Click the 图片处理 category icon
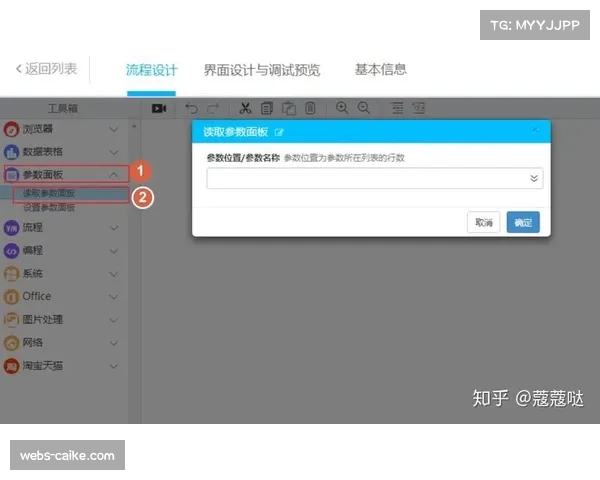 tap(11, 320)
